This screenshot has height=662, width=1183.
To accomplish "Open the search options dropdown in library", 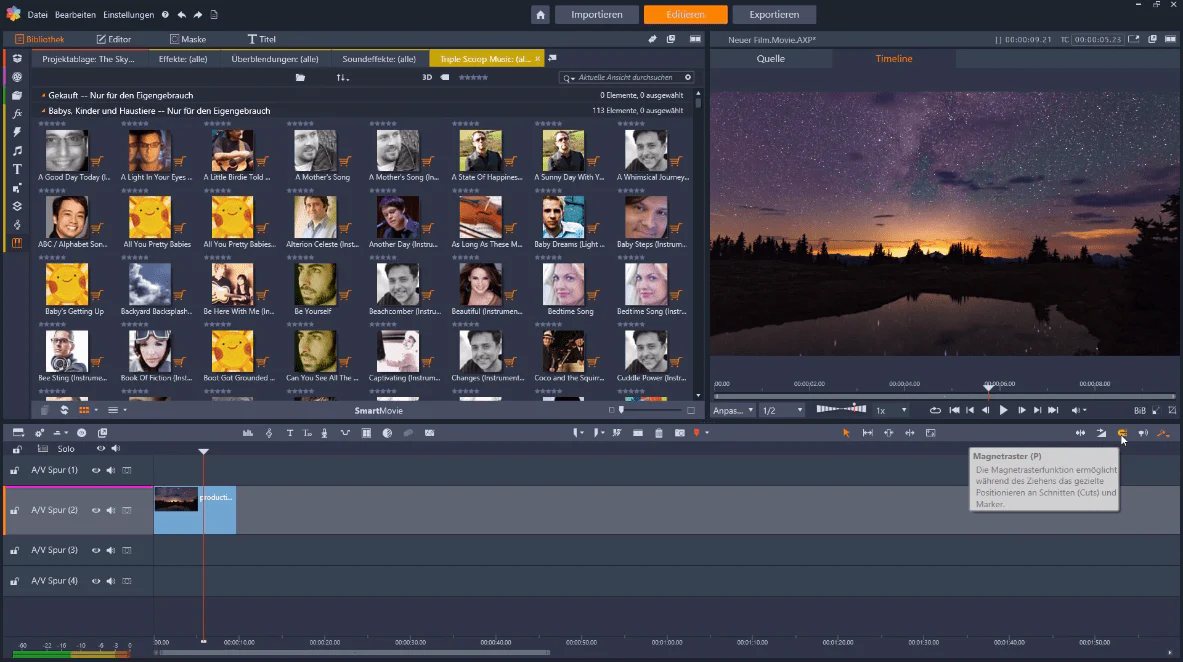I will 569,78.
